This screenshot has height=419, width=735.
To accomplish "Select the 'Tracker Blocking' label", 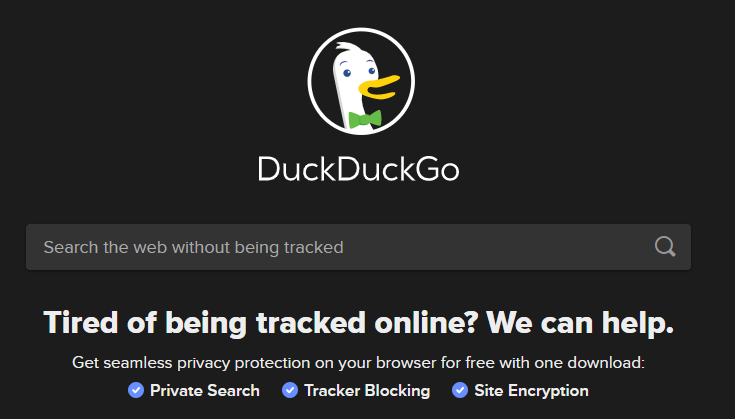I will tap(367, 390).
